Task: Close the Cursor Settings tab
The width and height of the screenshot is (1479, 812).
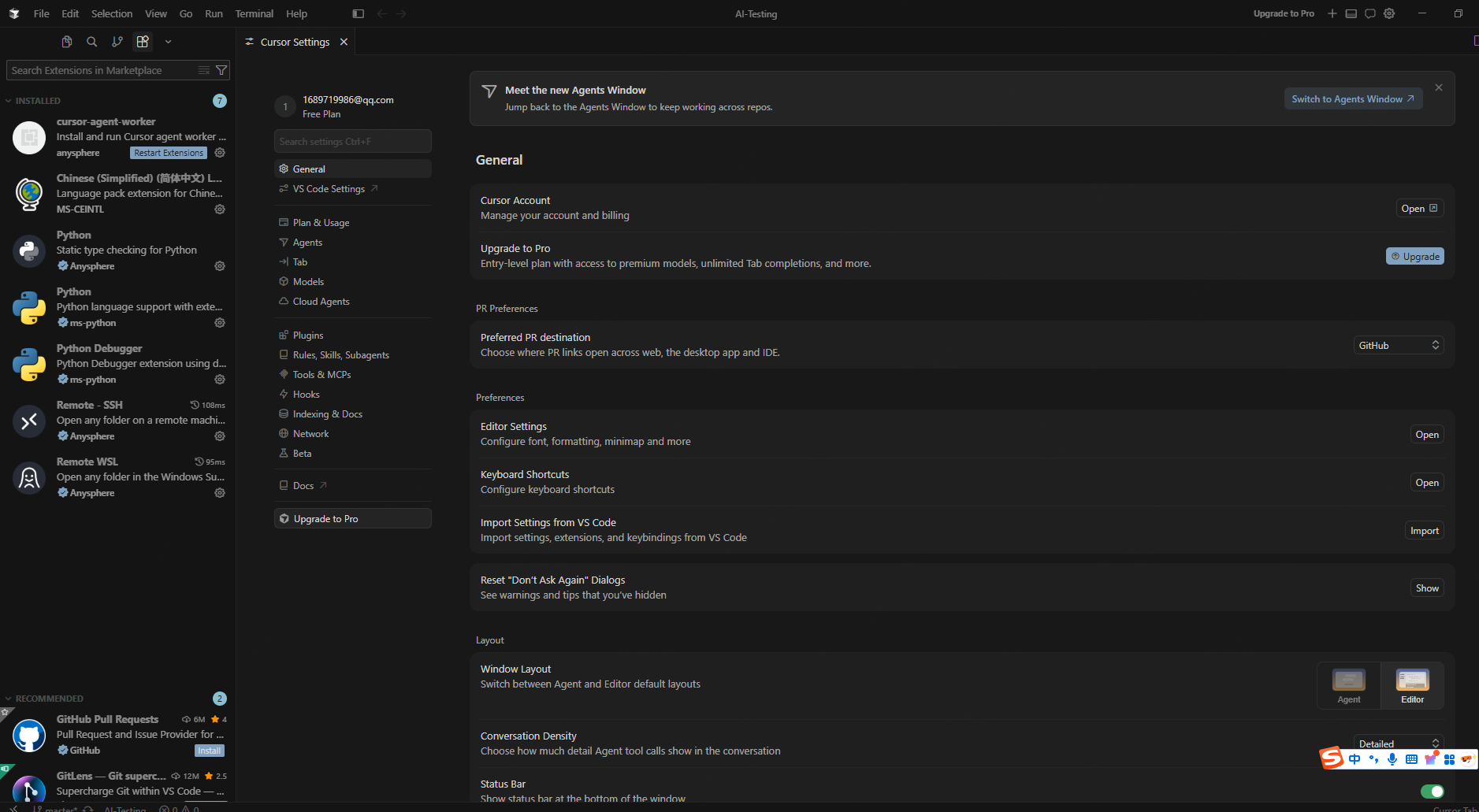Action: [344, 42]
